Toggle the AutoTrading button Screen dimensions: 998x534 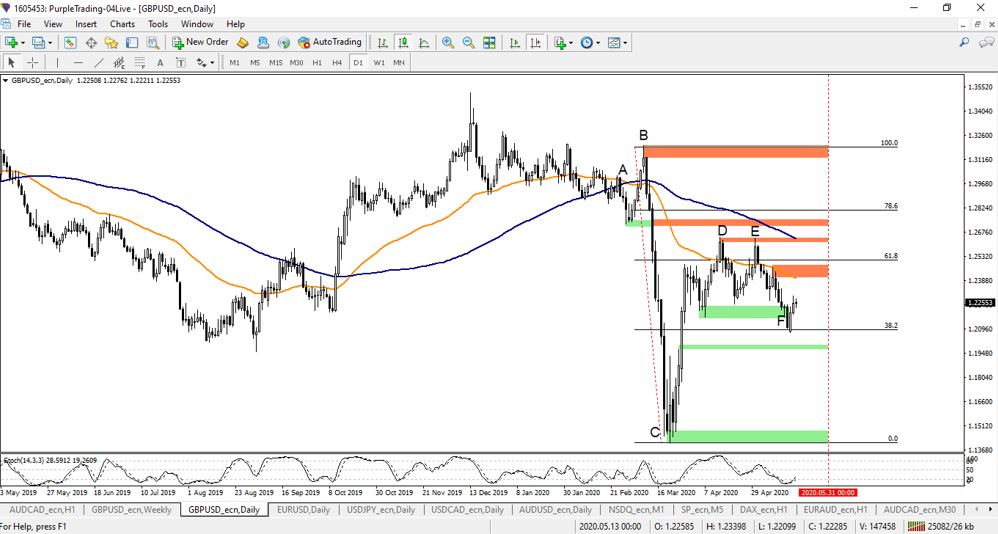(328, 42)
